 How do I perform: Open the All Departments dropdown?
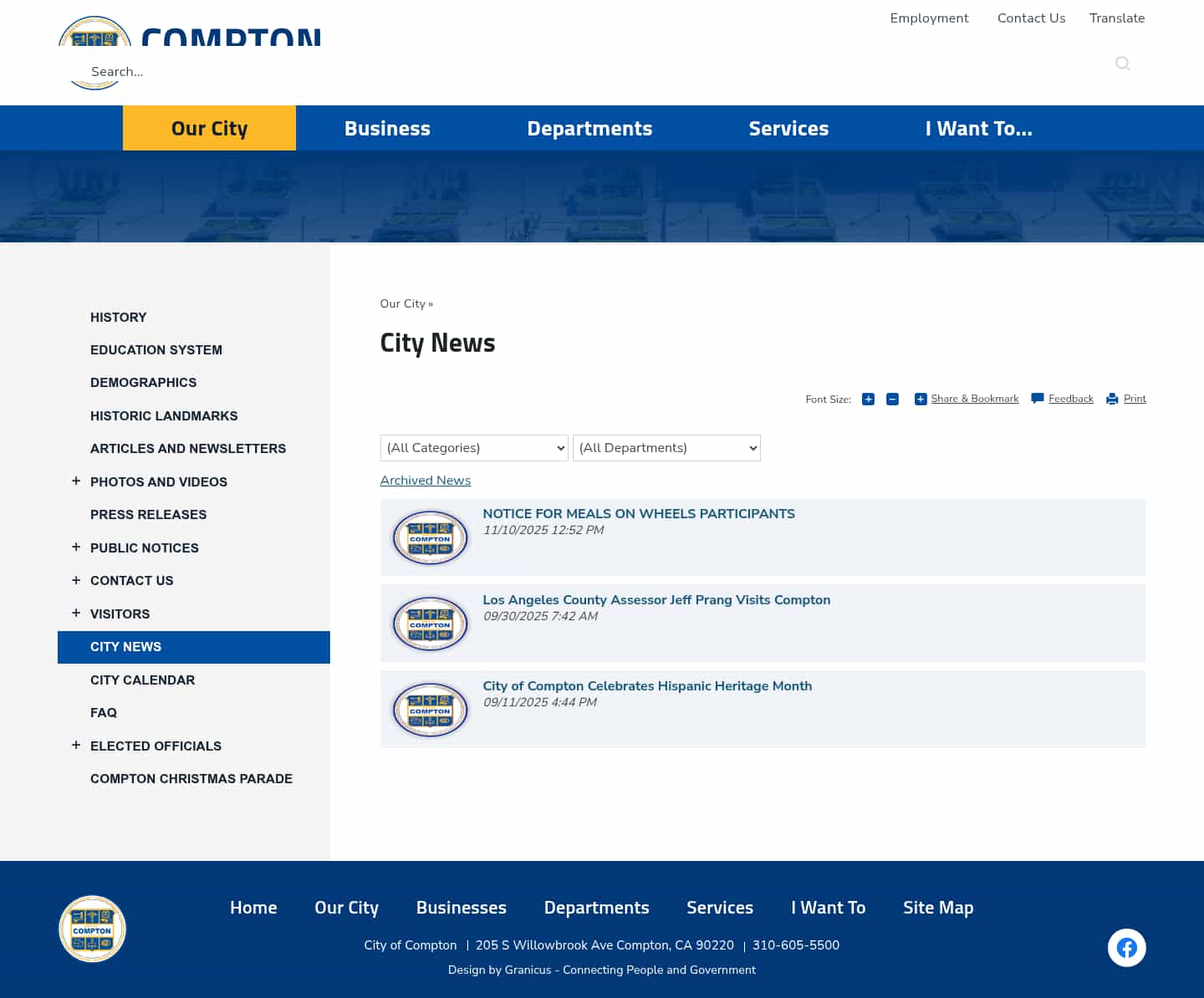tap(666, 448)
